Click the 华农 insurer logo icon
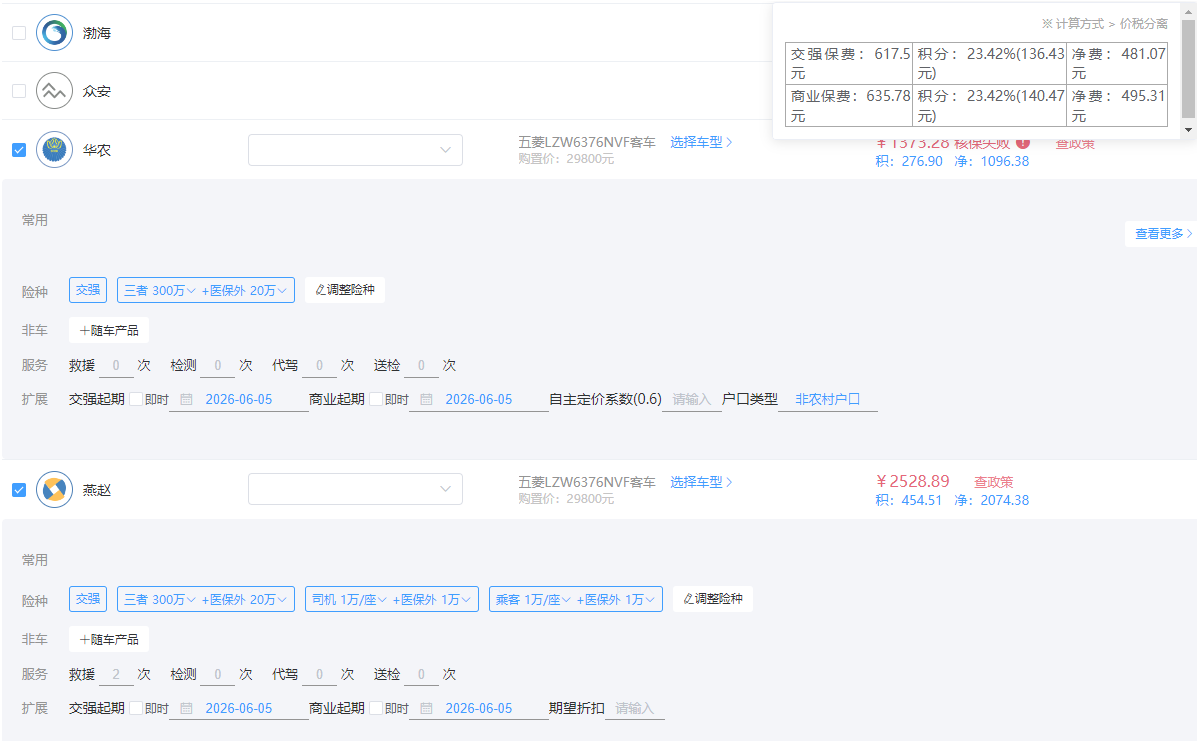This screenshot has height=748, width=1197. (54, 150)
